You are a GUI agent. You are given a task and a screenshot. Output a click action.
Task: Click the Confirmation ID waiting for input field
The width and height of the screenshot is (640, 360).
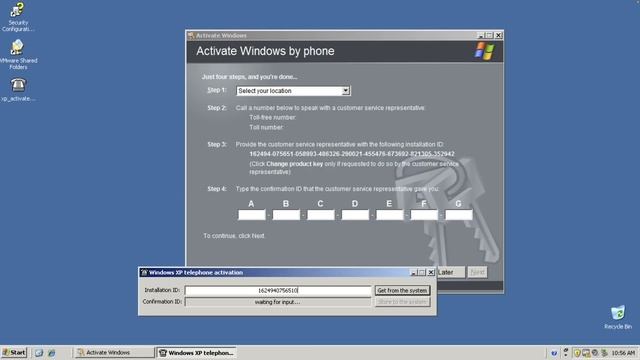[x=278, y=302]
